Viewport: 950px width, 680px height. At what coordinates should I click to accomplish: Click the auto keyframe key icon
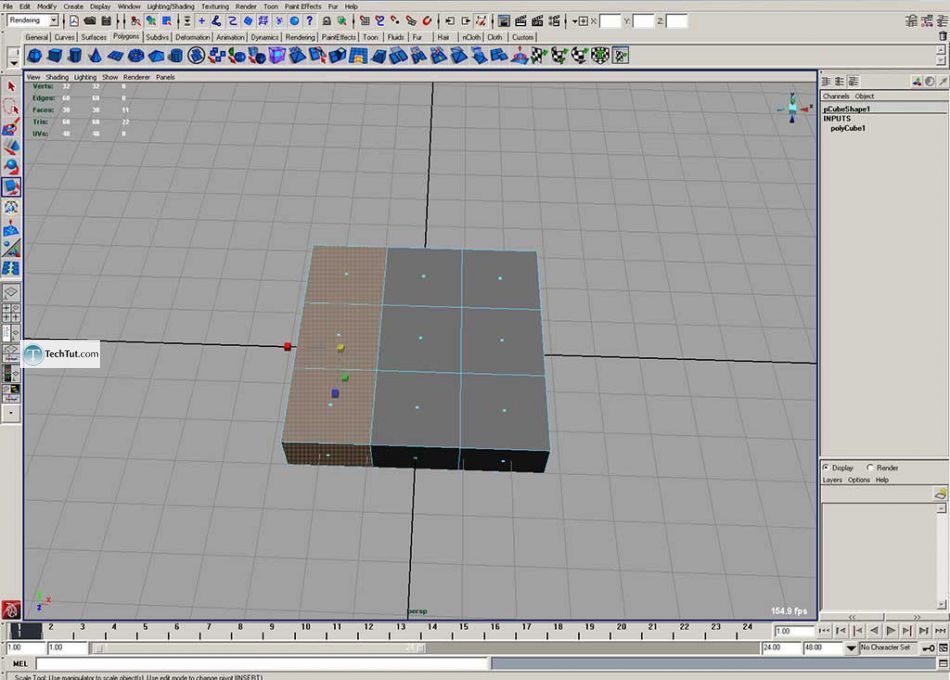pyautogui.click(x=929, y=648)
